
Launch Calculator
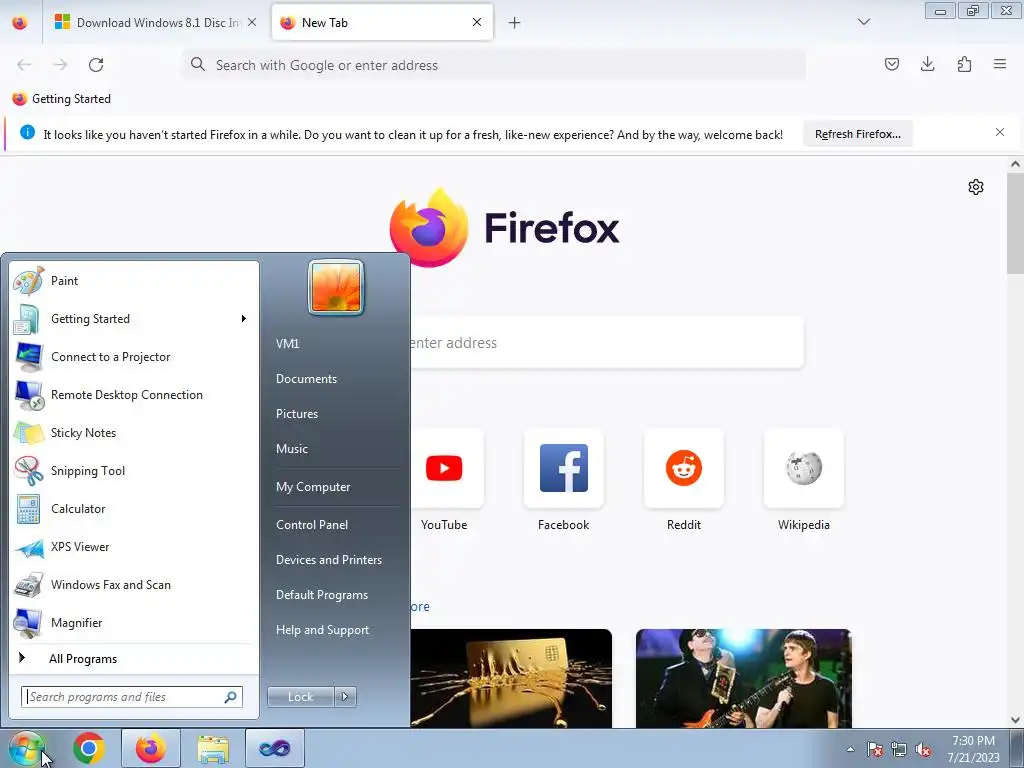pyautogui.click(x=134, y=509)
